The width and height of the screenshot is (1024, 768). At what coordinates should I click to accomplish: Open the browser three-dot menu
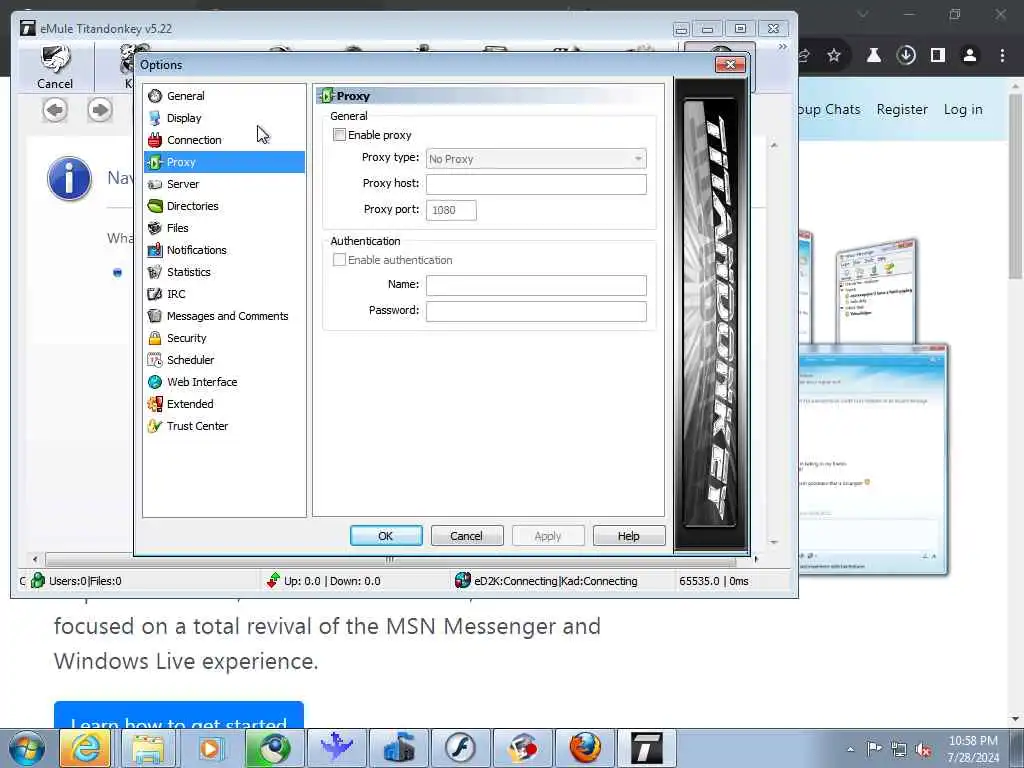pyautogui.click(x=1002, y=56)
